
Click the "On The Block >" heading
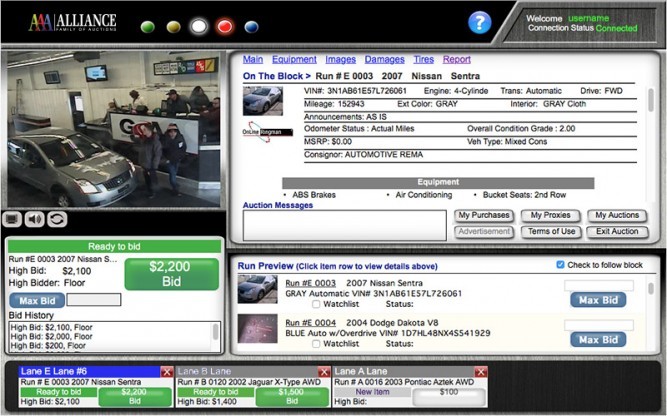276,76
